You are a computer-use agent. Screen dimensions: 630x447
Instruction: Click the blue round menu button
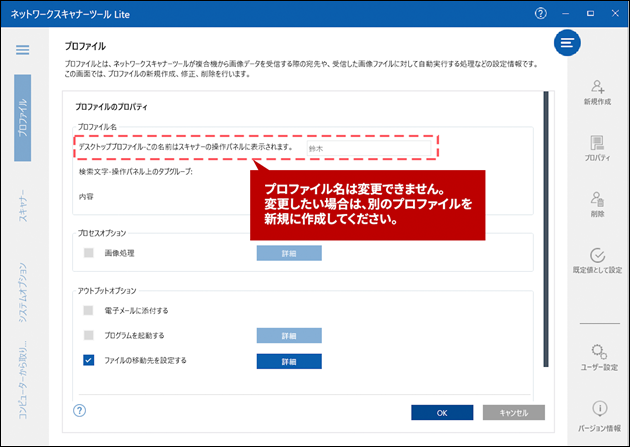568,43
